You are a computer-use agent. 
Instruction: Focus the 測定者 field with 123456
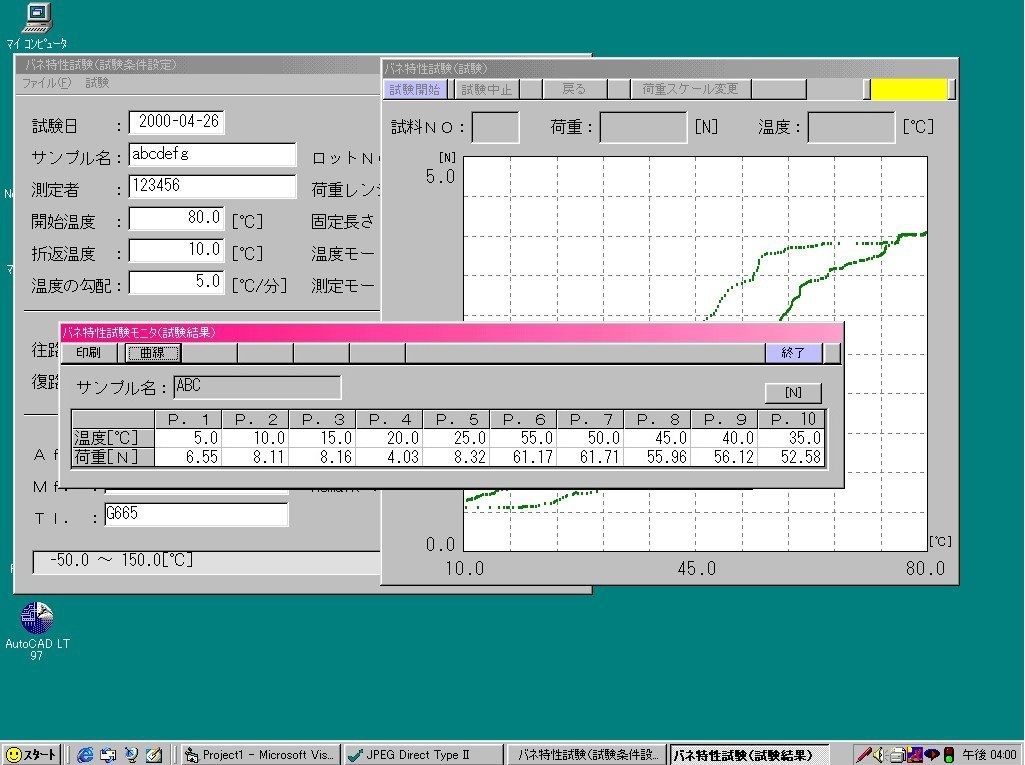pyautogui.click(x=212, y=186)
